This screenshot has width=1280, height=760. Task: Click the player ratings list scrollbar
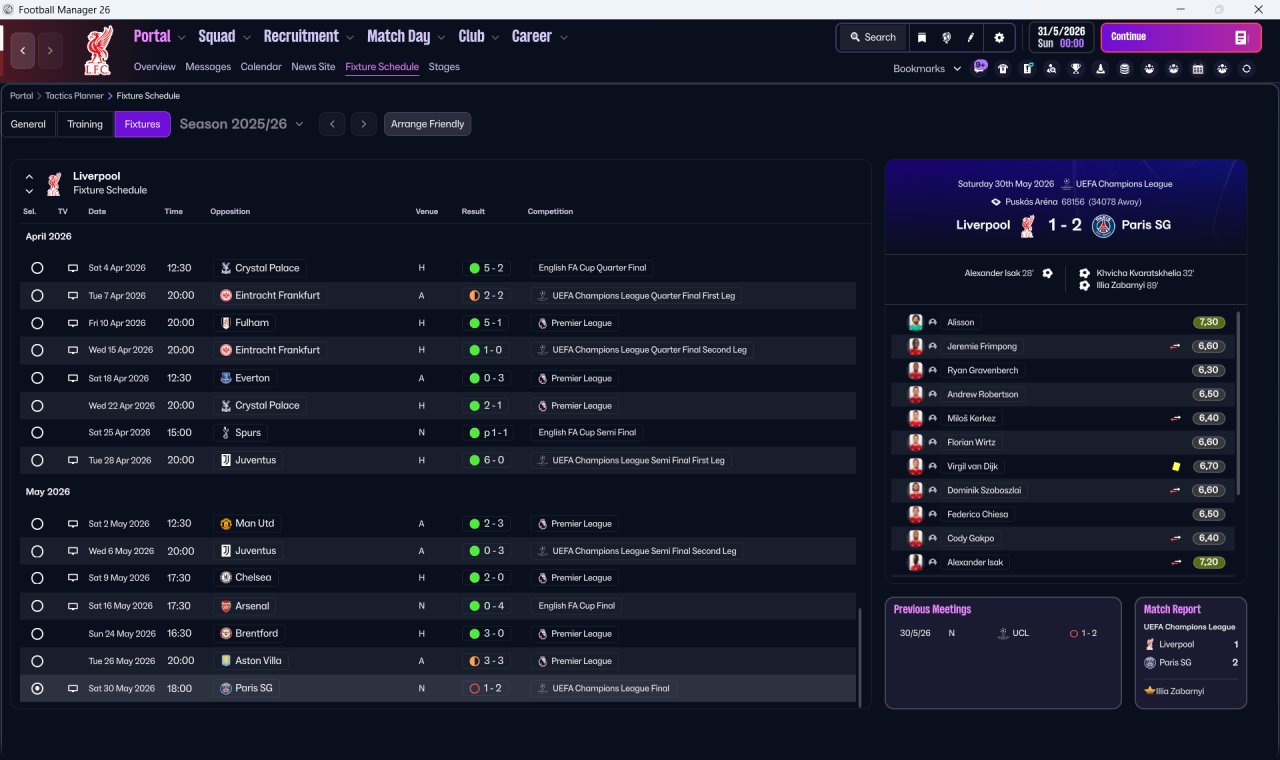[x=1239, y=402]
